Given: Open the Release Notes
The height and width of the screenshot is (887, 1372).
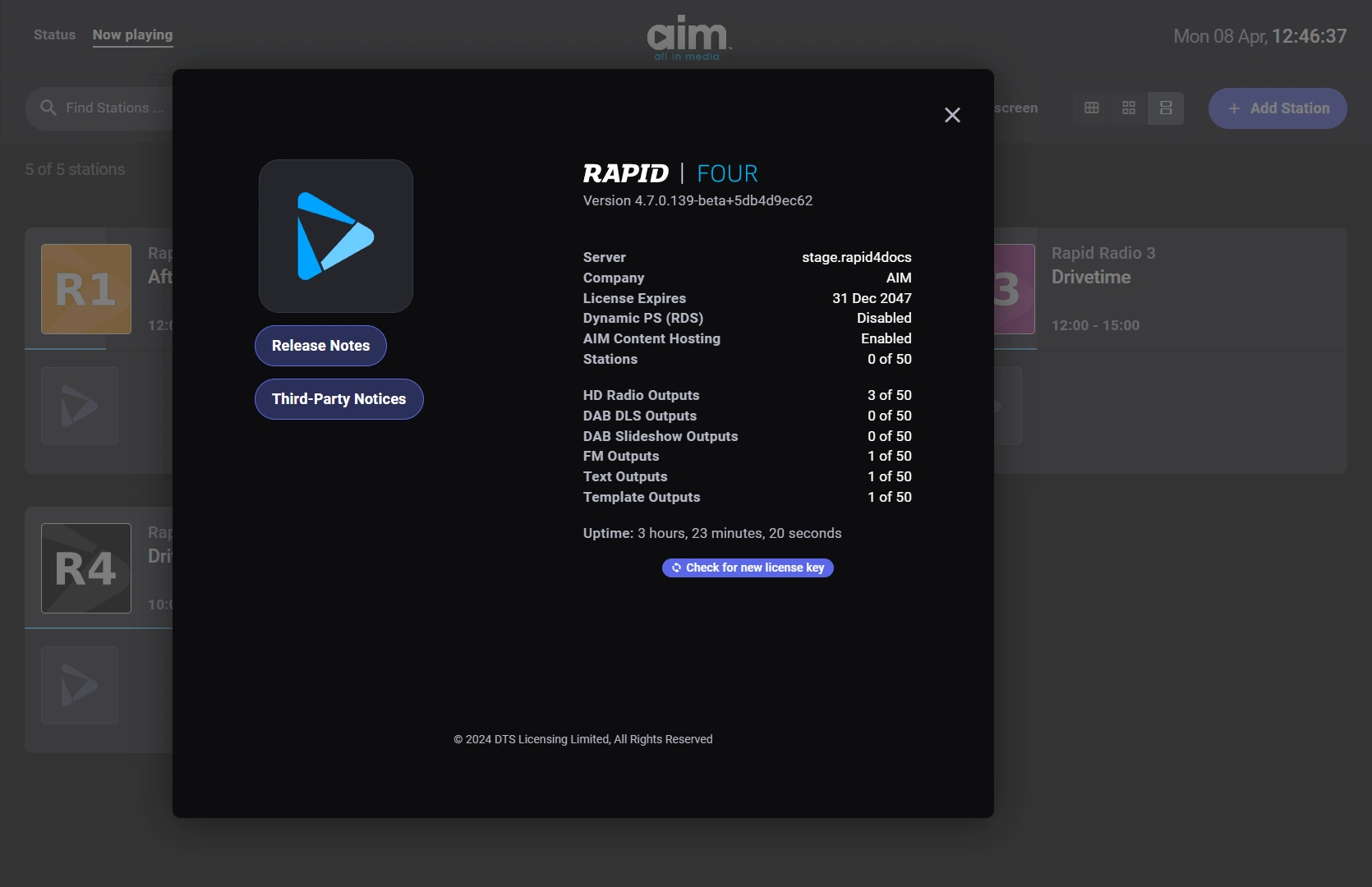Looking at the screenshot, I should (x=320, y=346).
